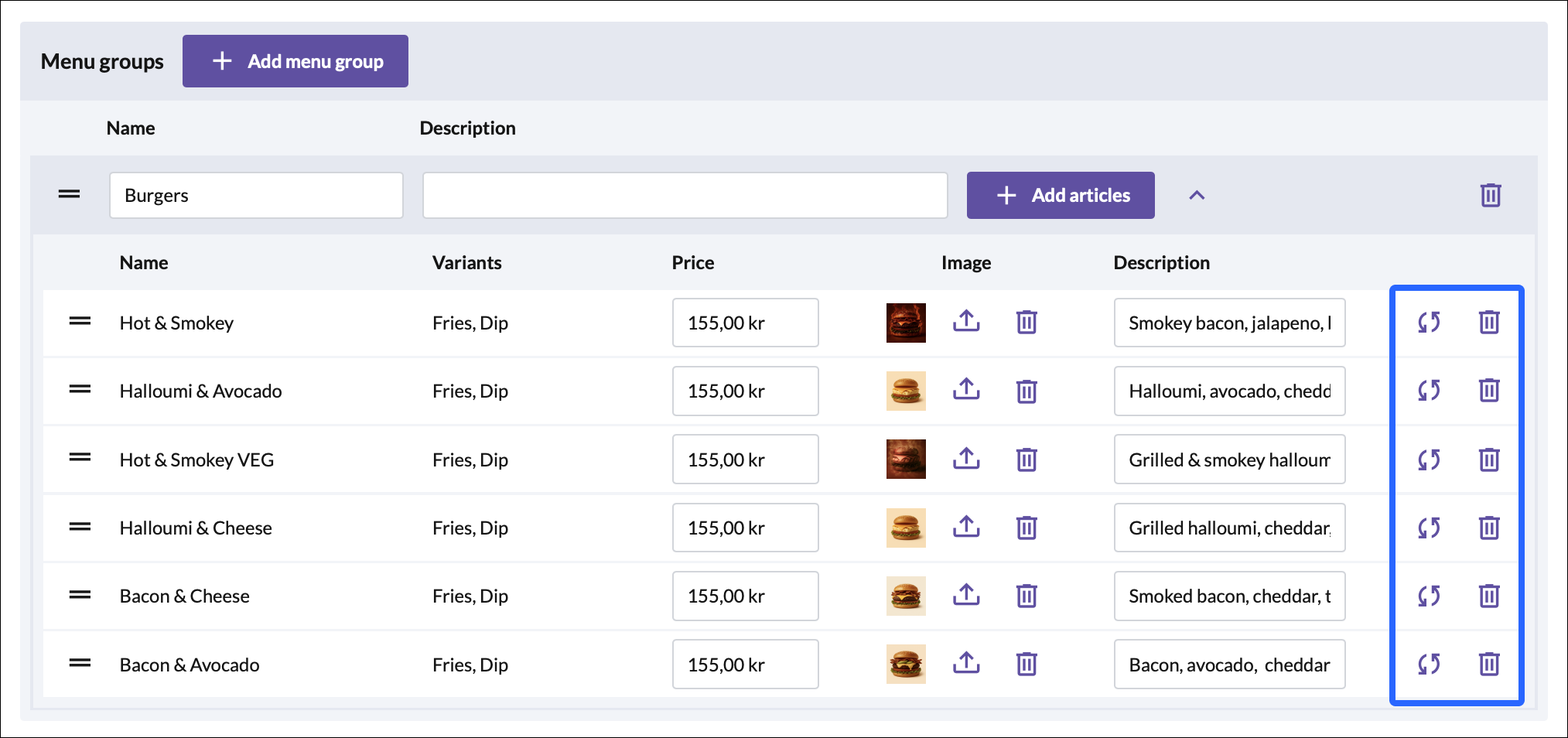Collapse the Burgers menu group
The image size is (1568, 738).
[1197, 195]
